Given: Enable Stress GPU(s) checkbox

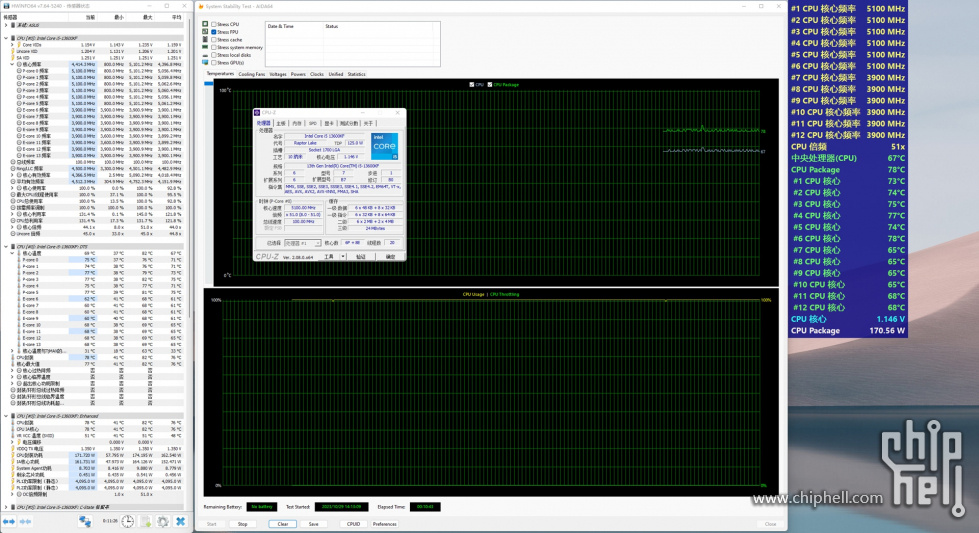Looking at the screenshot, I should pos(214,62).
